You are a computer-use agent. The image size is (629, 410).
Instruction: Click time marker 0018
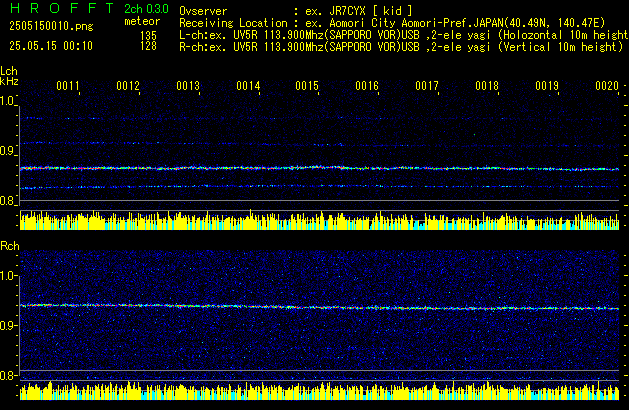click(487, 86)
